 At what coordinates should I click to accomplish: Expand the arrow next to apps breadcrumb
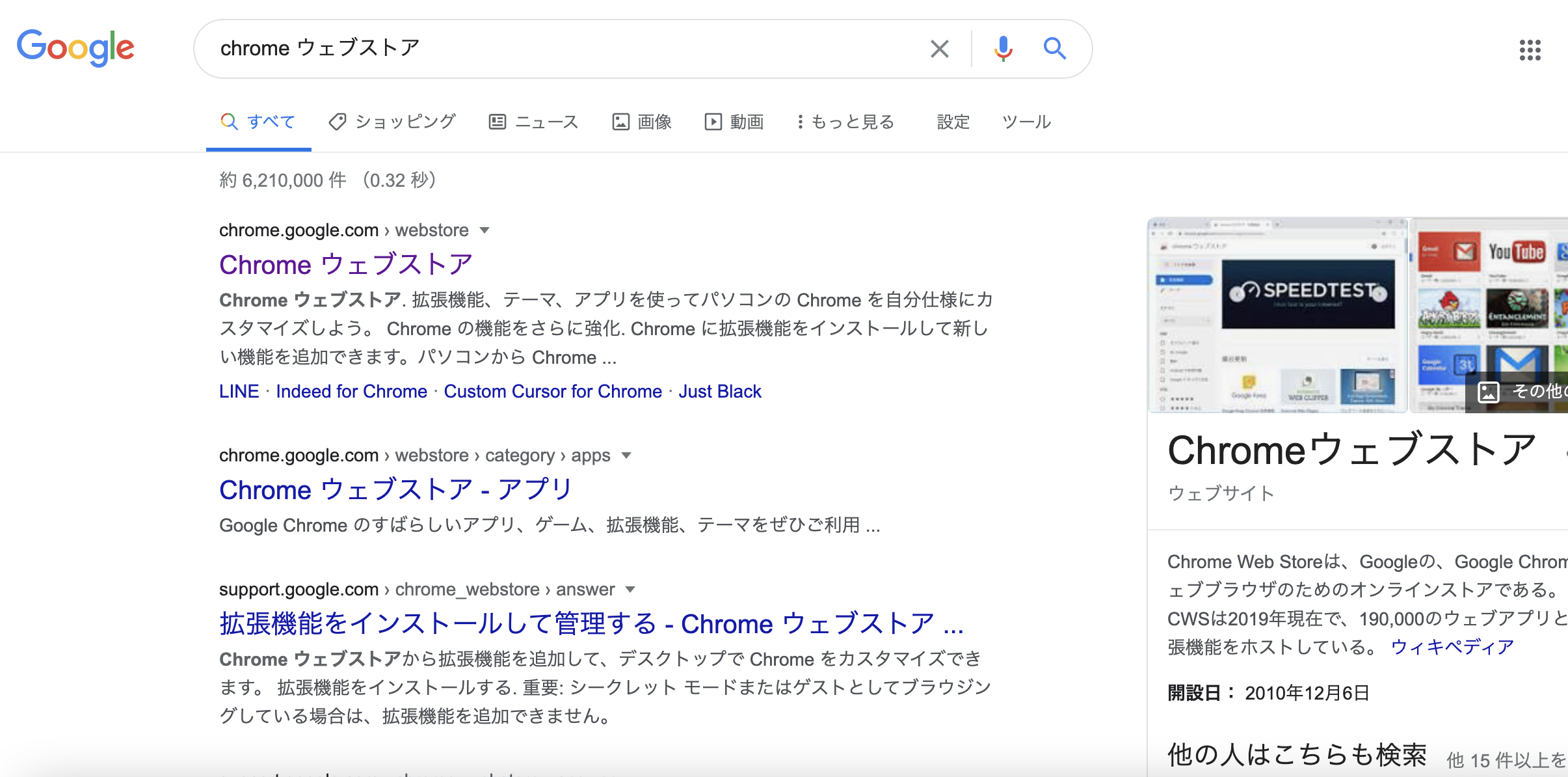coord(626,456)
